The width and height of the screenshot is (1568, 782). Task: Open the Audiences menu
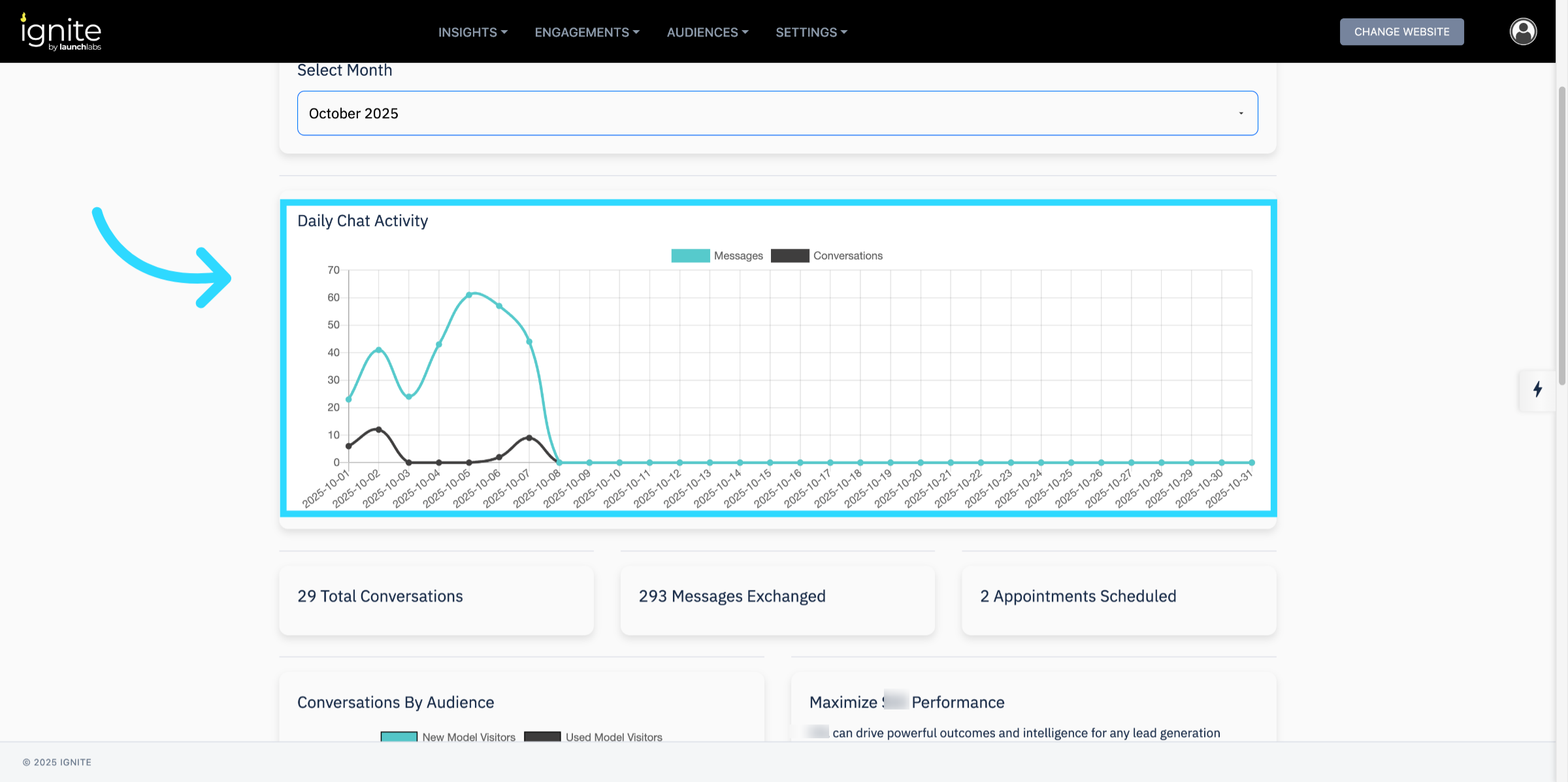click(x=707, y=32)
